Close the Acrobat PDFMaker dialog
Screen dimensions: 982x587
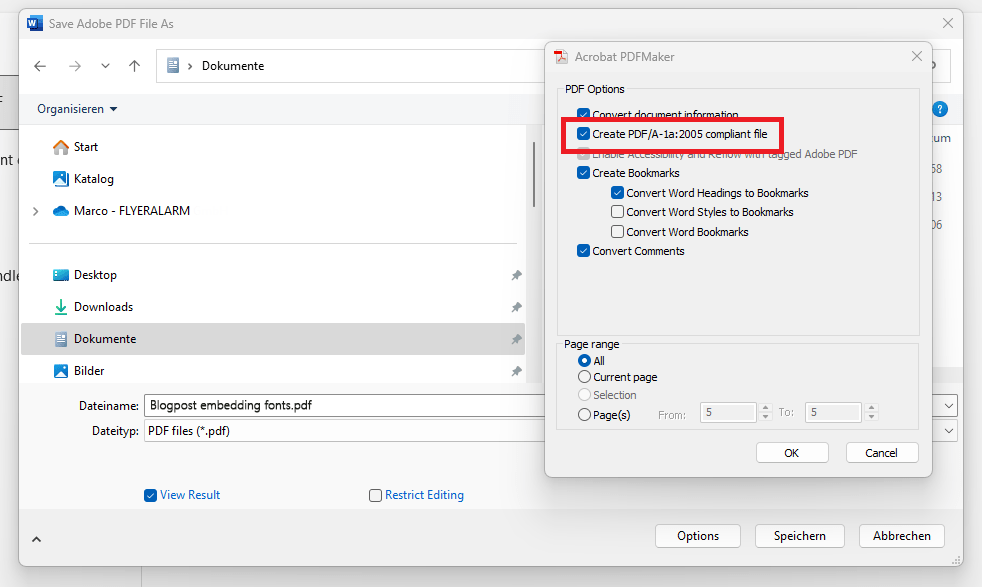(917, 56)
